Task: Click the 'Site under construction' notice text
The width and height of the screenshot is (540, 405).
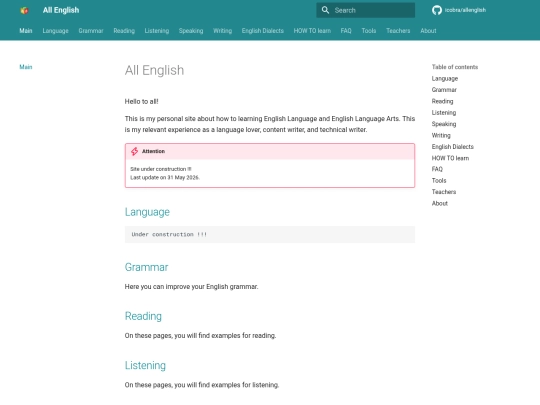Action: click(x=160, y=169)
